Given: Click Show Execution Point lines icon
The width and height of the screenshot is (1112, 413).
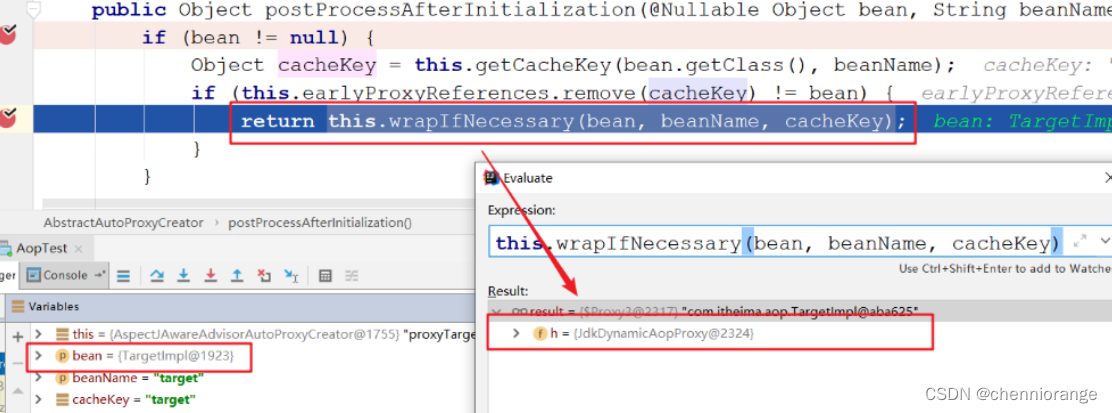Looking at the screenshot, I should click(123, 276).
